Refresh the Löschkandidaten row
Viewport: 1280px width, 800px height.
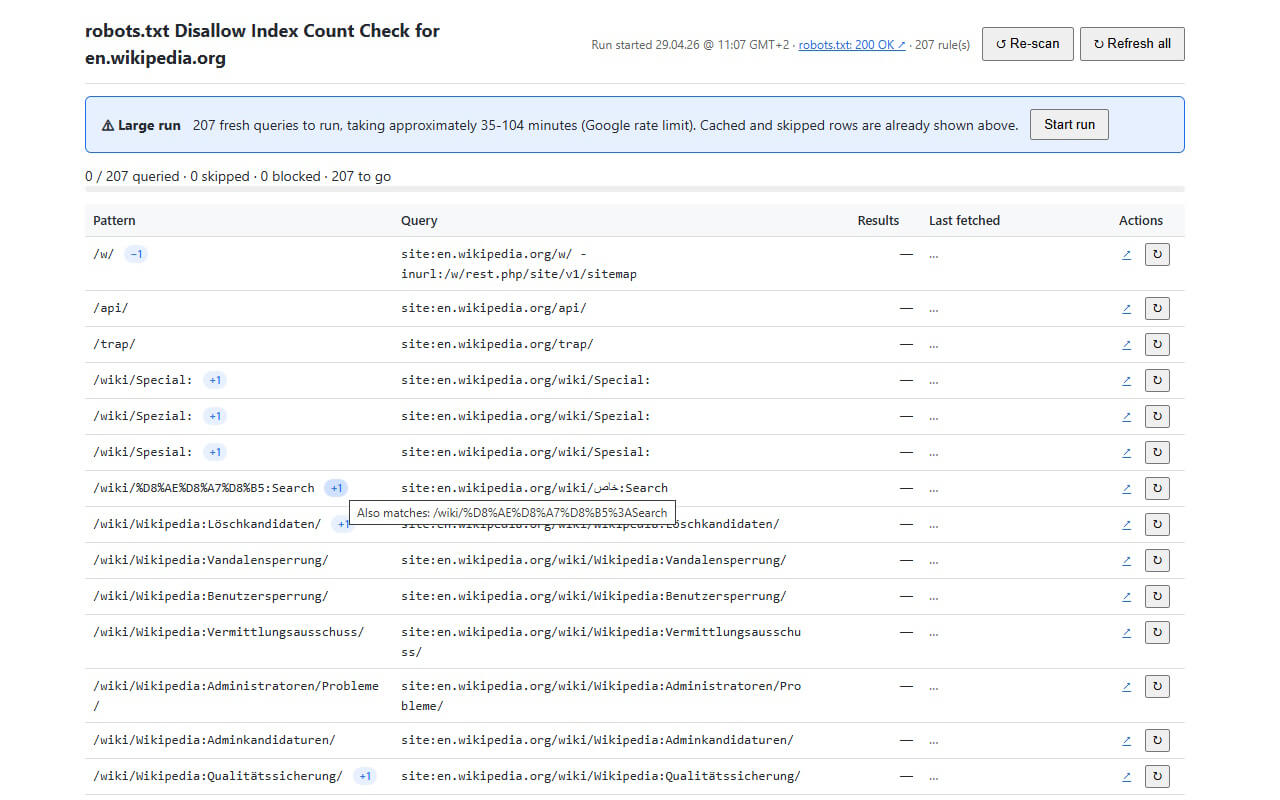1157,524
